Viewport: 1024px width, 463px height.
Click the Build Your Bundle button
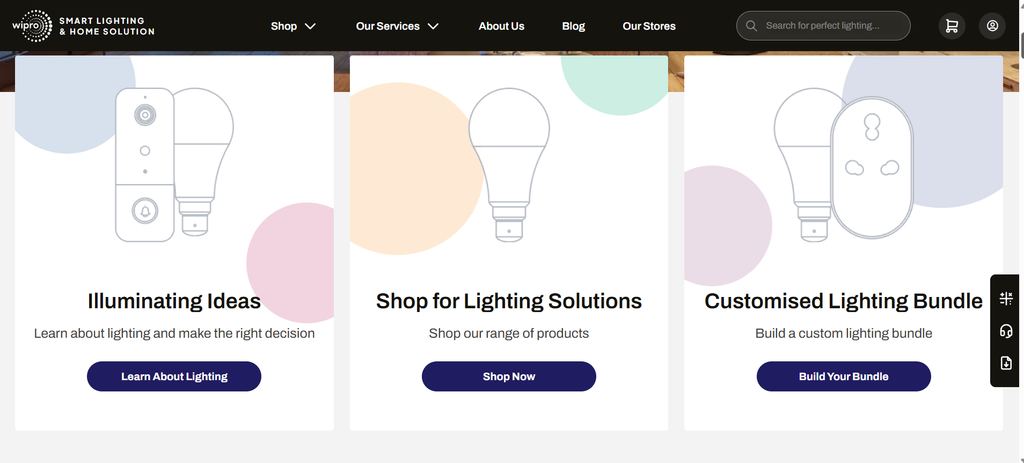pos(843,376)
